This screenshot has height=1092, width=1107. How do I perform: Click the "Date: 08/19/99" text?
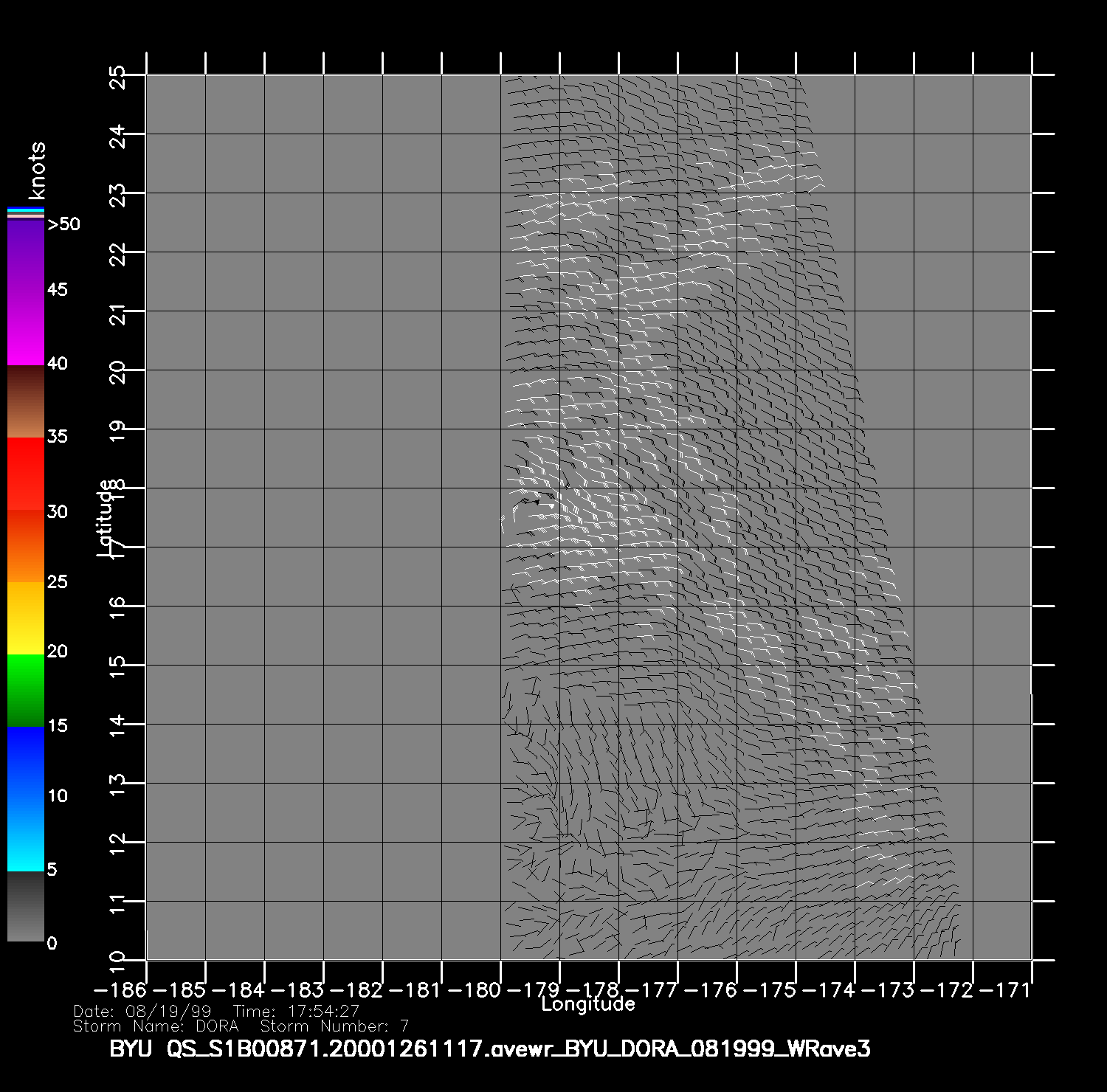(142, 1012)
